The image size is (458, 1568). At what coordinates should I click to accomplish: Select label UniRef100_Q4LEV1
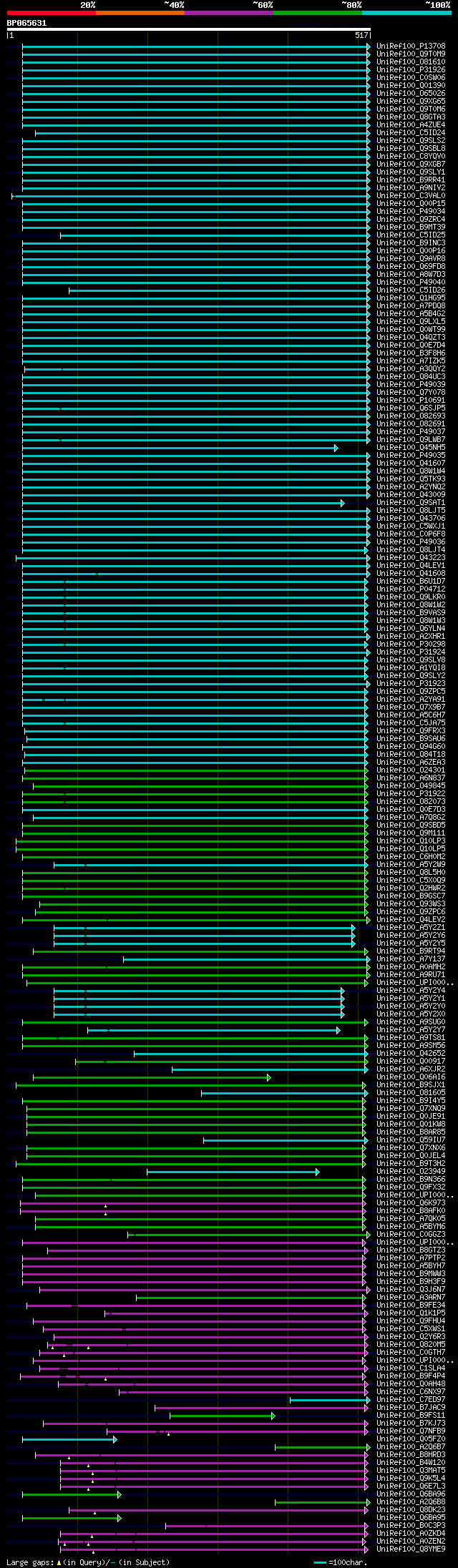(x=411, y=566)
